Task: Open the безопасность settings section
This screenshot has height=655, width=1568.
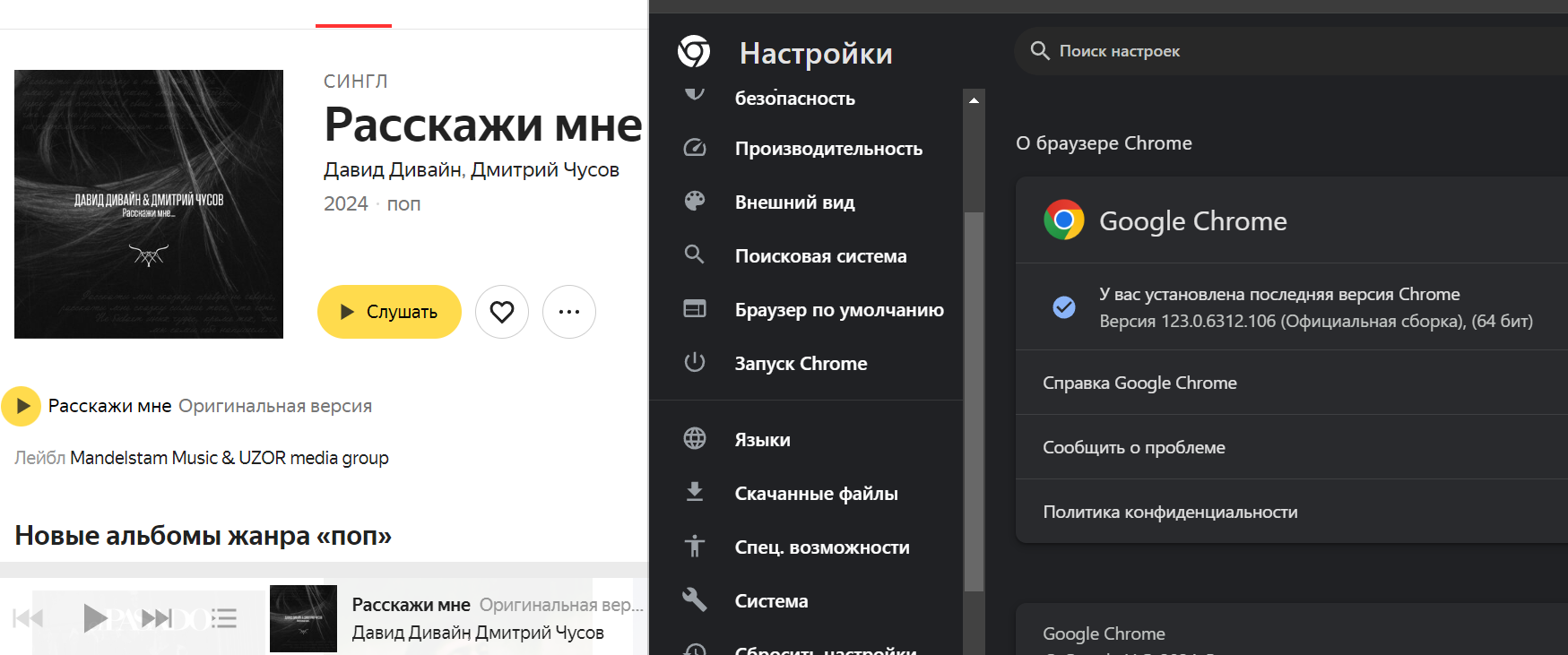Action: (x=794, y=98)
